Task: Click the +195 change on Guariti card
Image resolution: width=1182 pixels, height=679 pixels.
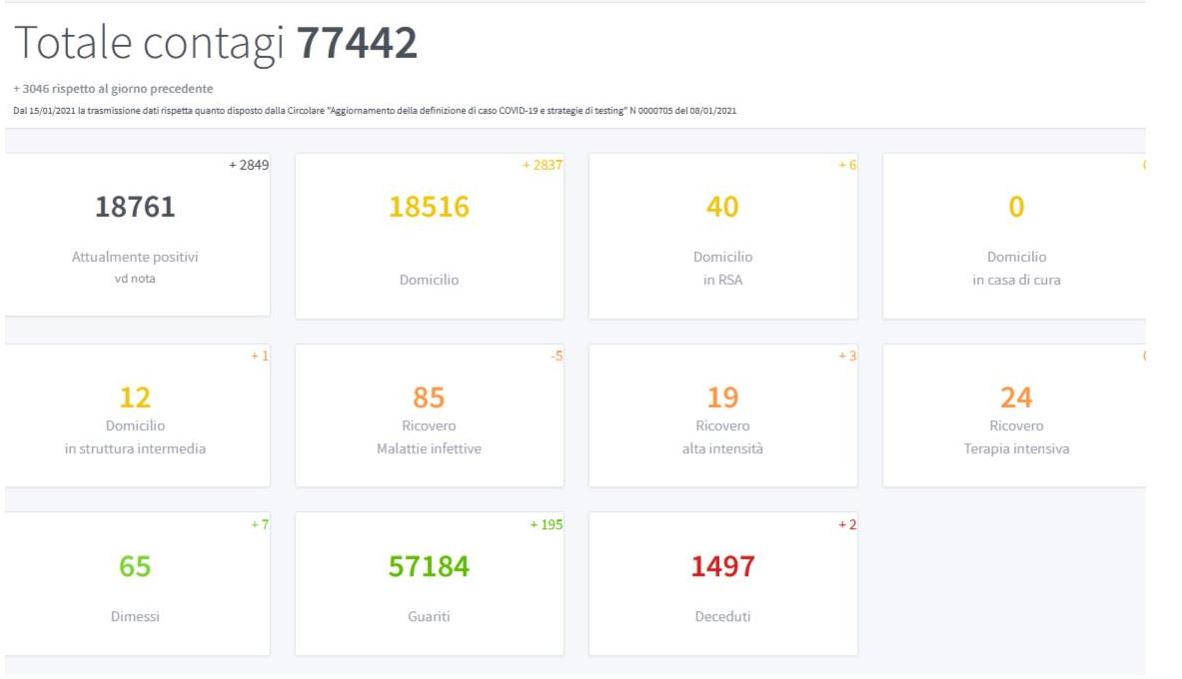Action: (546, 525)
